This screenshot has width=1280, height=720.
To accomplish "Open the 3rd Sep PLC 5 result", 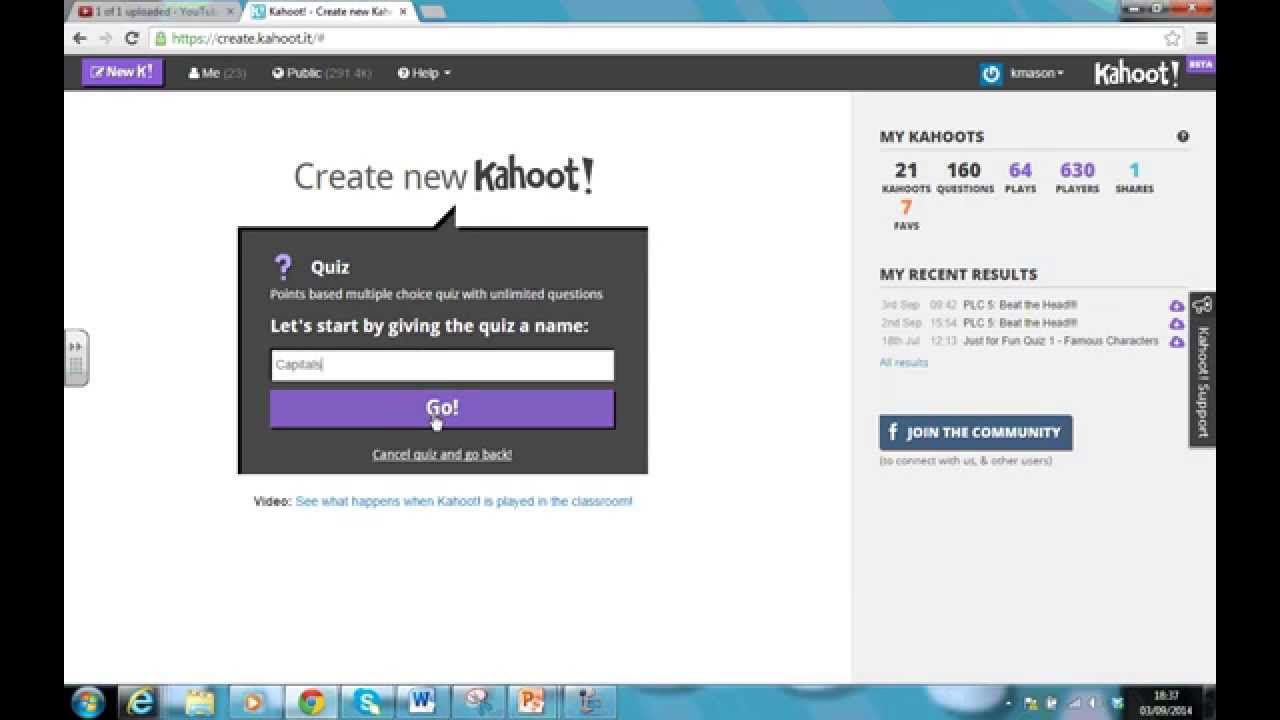I will tap(1020, 305).
